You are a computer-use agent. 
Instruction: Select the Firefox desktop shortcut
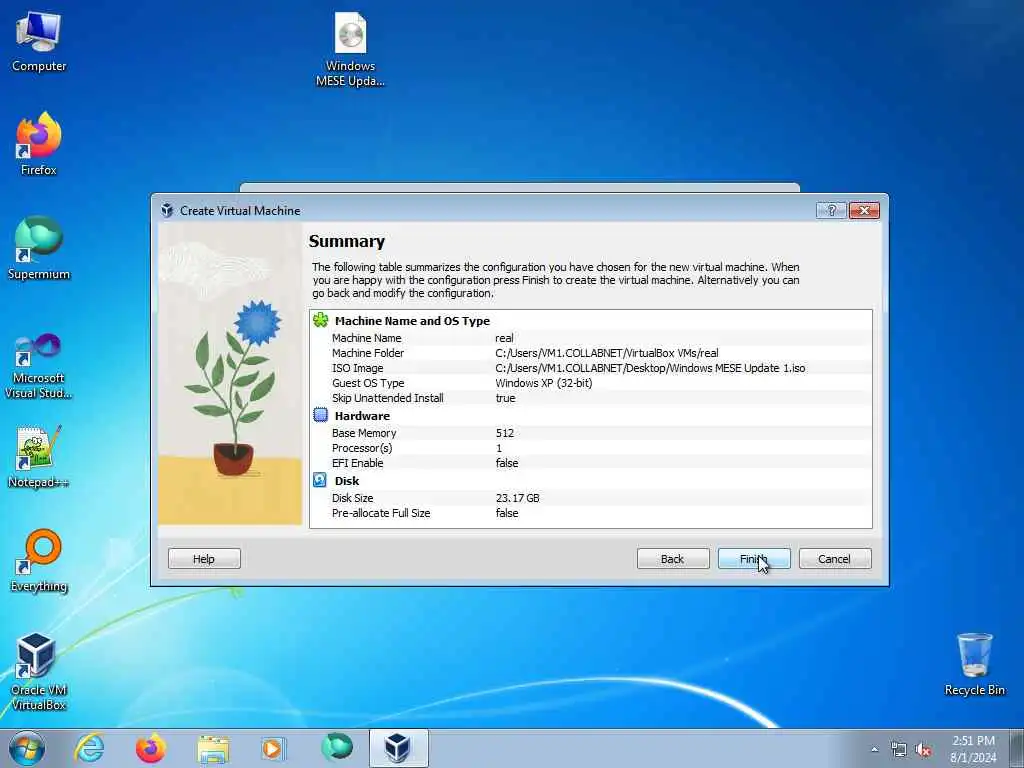click(39, 144)
